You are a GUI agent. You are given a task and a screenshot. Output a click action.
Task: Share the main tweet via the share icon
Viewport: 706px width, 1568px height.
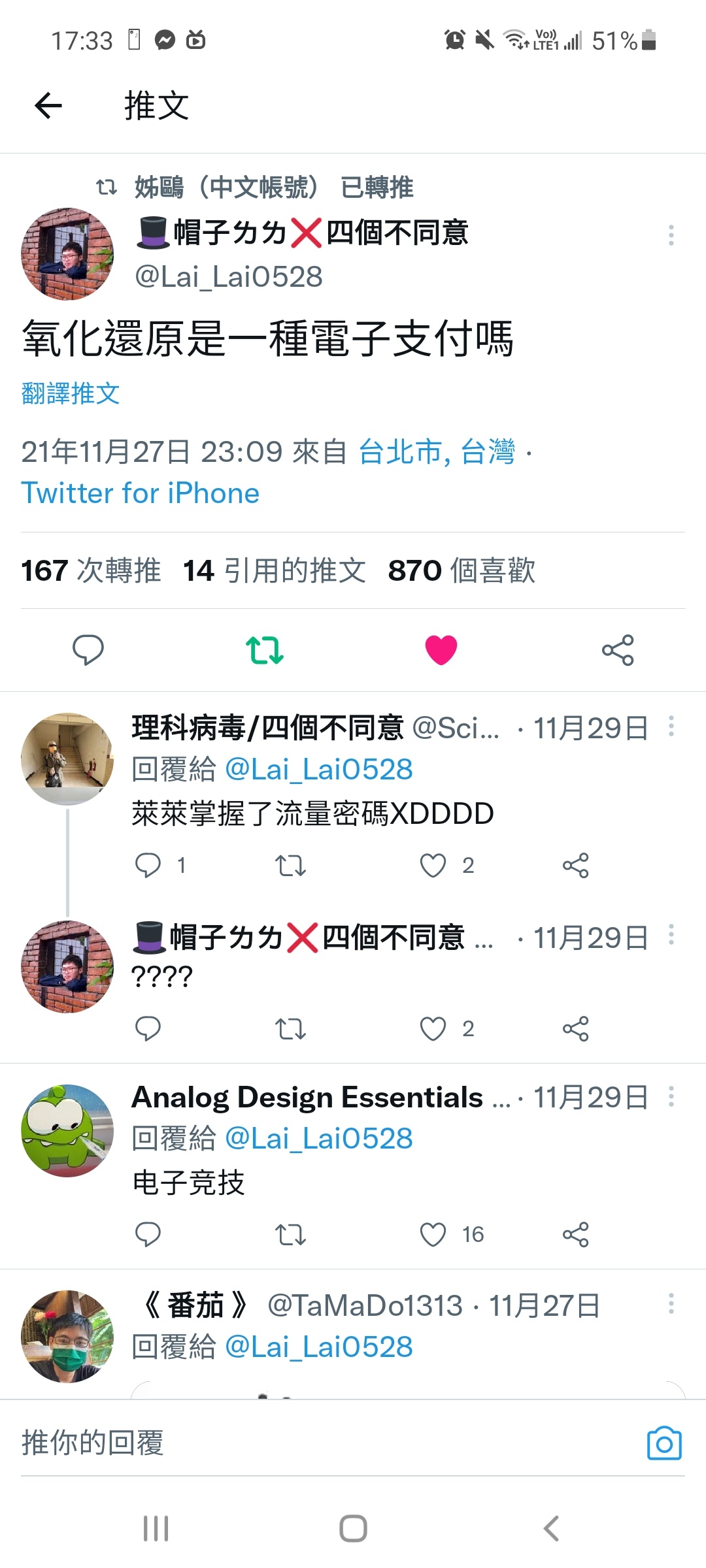(x=618, y=650)
